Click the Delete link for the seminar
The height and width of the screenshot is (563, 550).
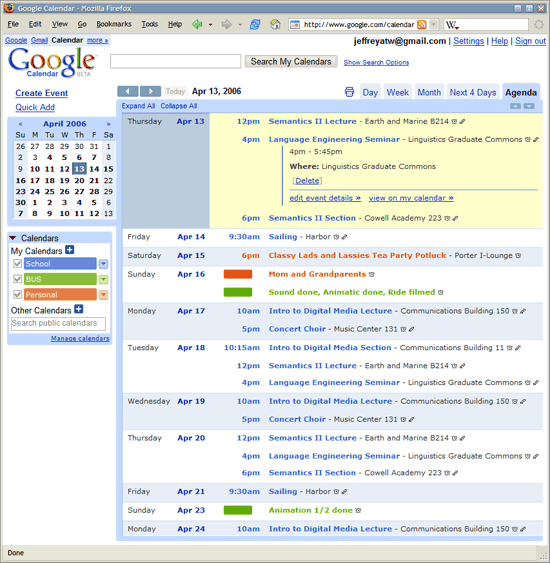click(x=307, y=181)
